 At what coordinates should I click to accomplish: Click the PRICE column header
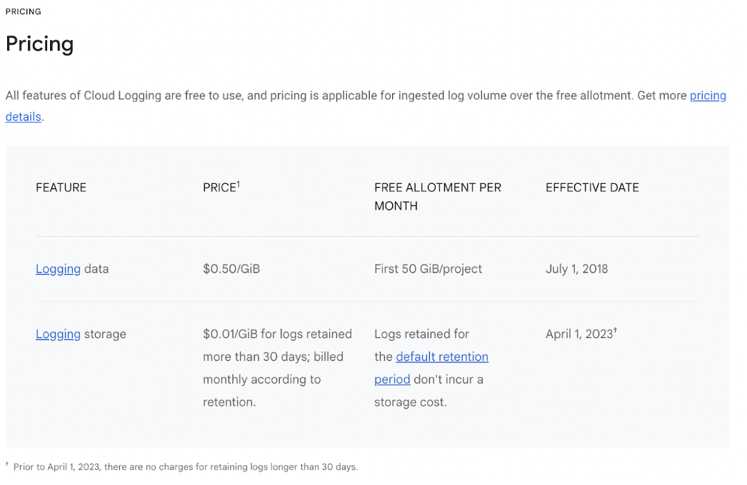(x=220, y=188)
